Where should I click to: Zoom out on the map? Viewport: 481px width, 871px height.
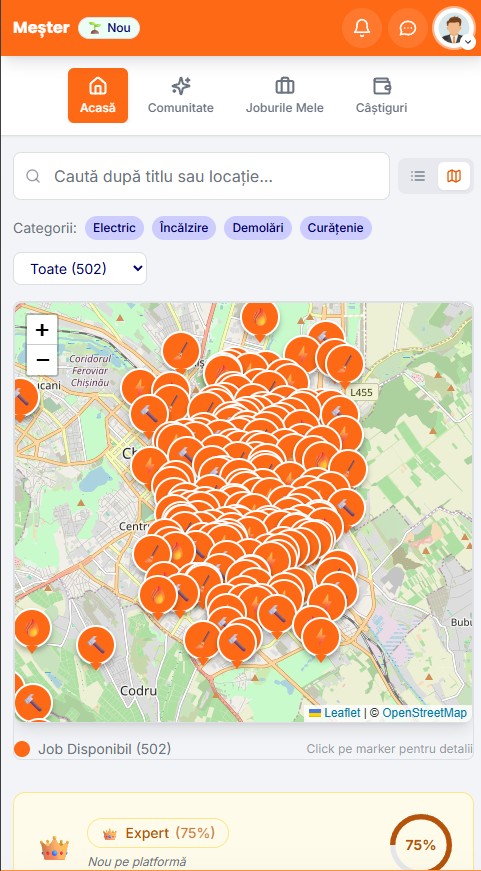pyautogui.click(x=42, y=360)
